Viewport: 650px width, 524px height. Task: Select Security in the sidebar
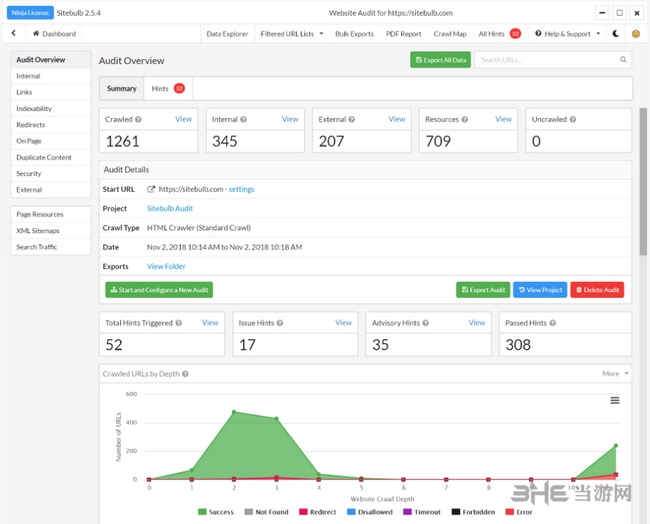tap(51, 173)
